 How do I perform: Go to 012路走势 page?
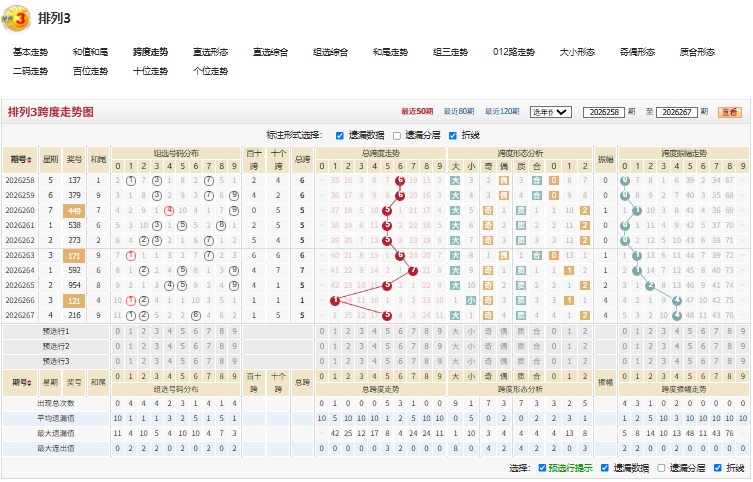point(514,52)
